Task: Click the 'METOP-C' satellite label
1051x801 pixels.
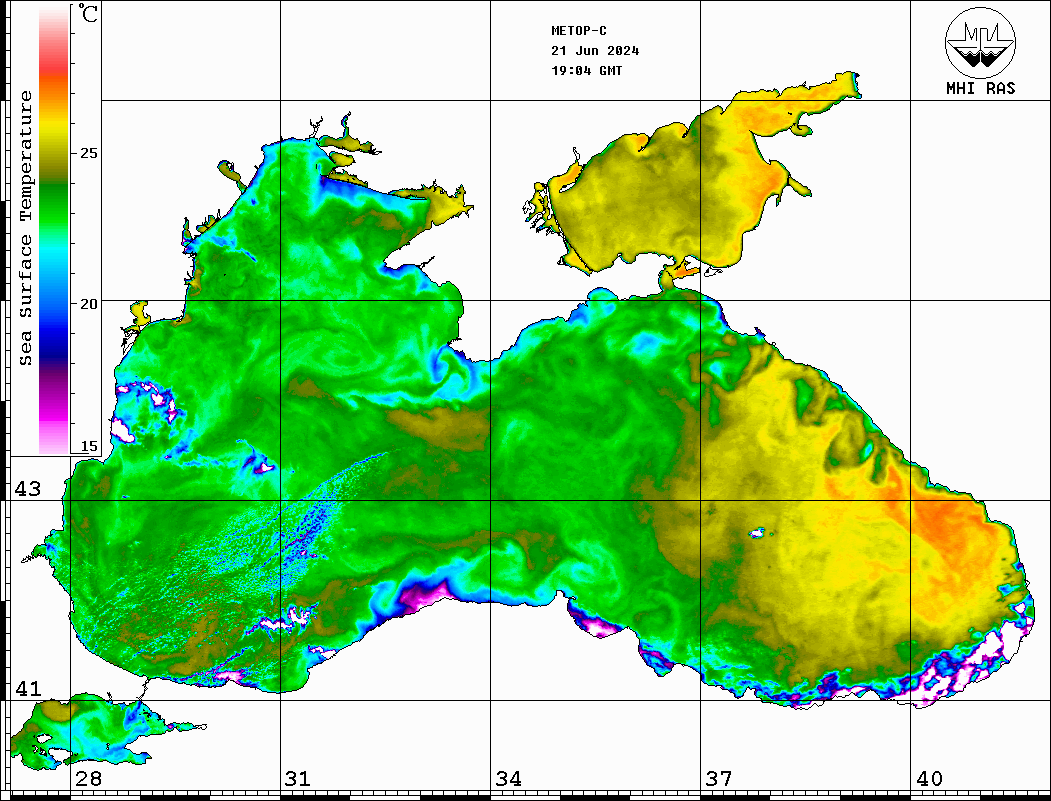Action: [x=579, y=31]
